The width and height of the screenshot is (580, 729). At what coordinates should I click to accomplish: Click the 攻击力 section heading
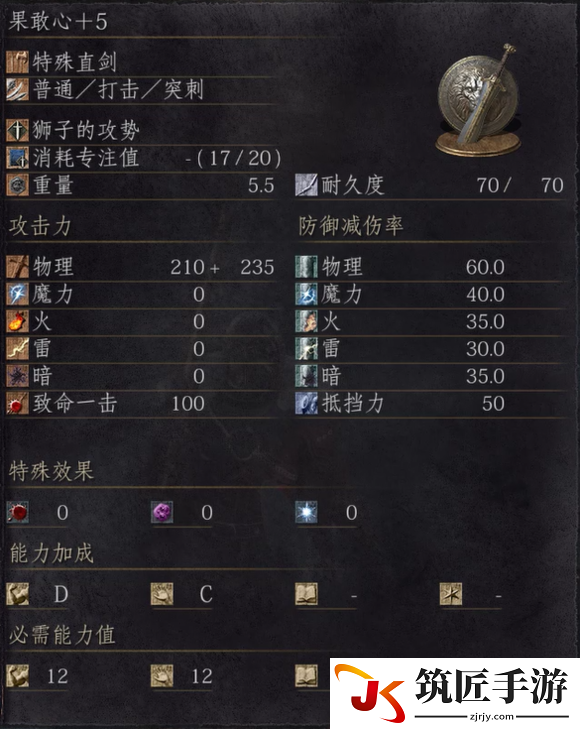[40, 226]
